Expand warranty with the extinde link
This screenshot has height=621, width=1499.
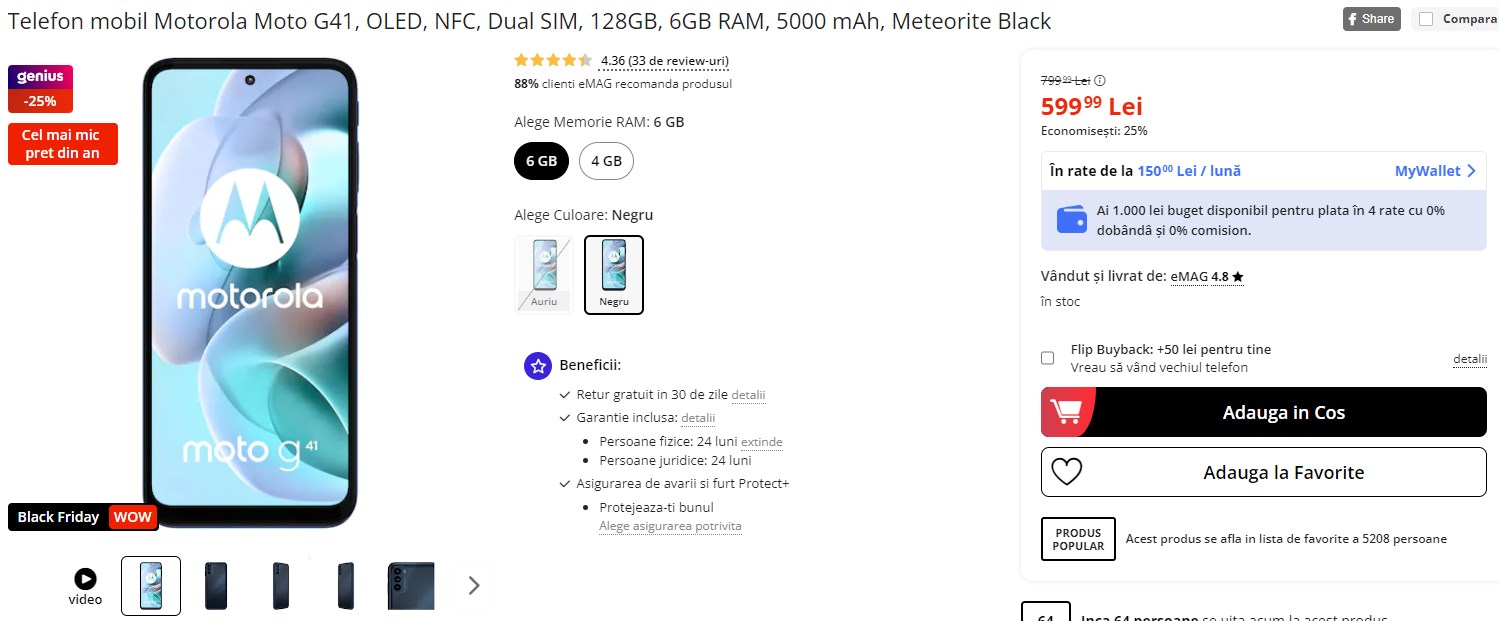[763, 441]
